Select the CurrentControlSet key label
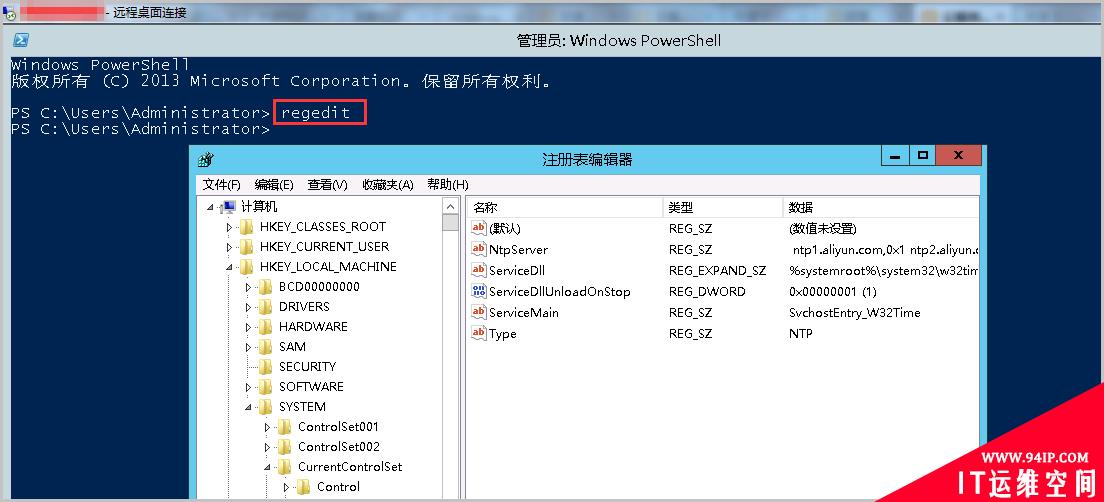This screenshot has width=1104, height=502. tap(350, 467)
